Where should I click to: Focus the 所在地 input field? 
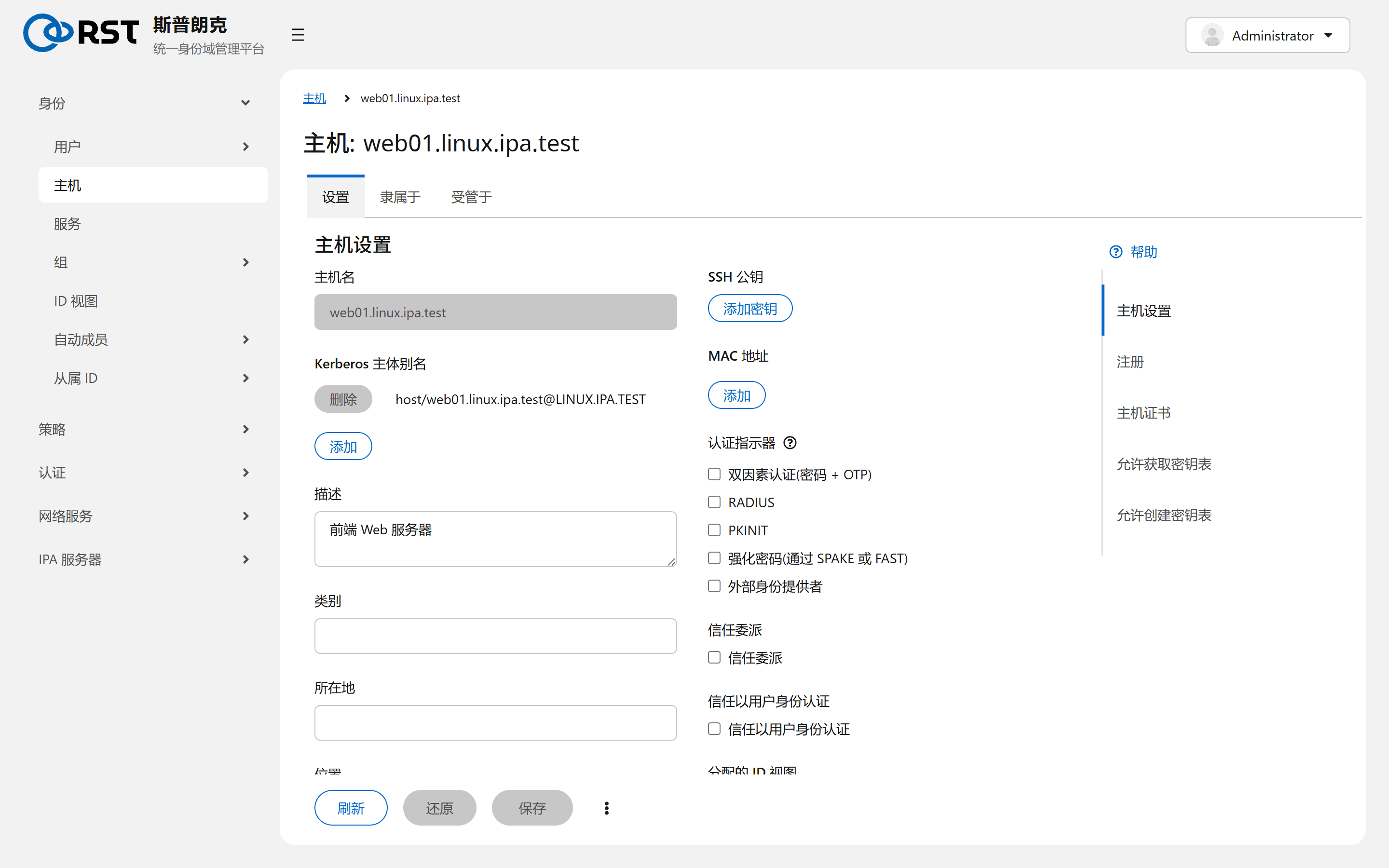[x=495, y=723]
